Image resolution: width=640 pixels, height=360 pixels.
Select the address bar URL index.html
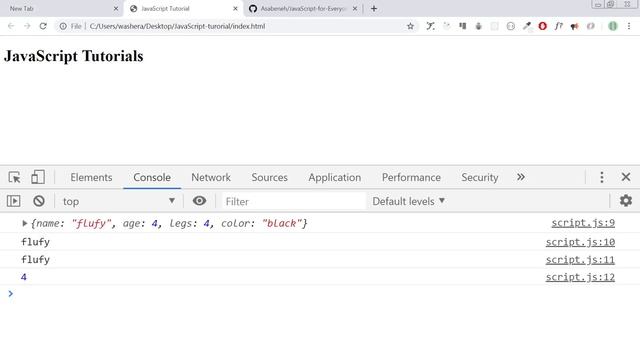click(177, 26)
